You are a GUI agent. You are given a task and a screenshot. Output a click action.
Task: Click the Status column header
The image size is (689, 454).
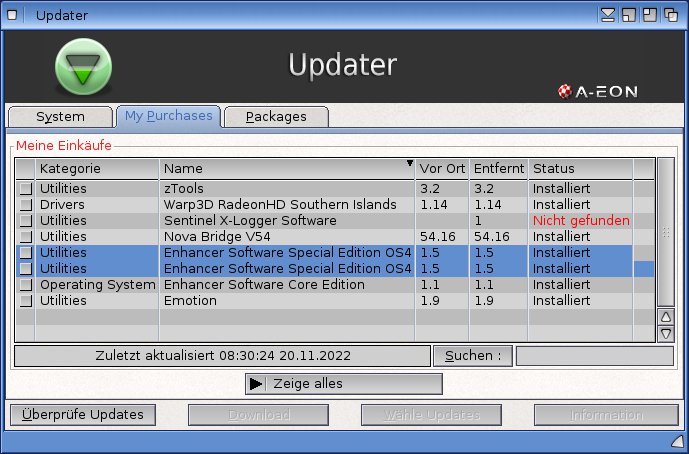click(580, 169)
